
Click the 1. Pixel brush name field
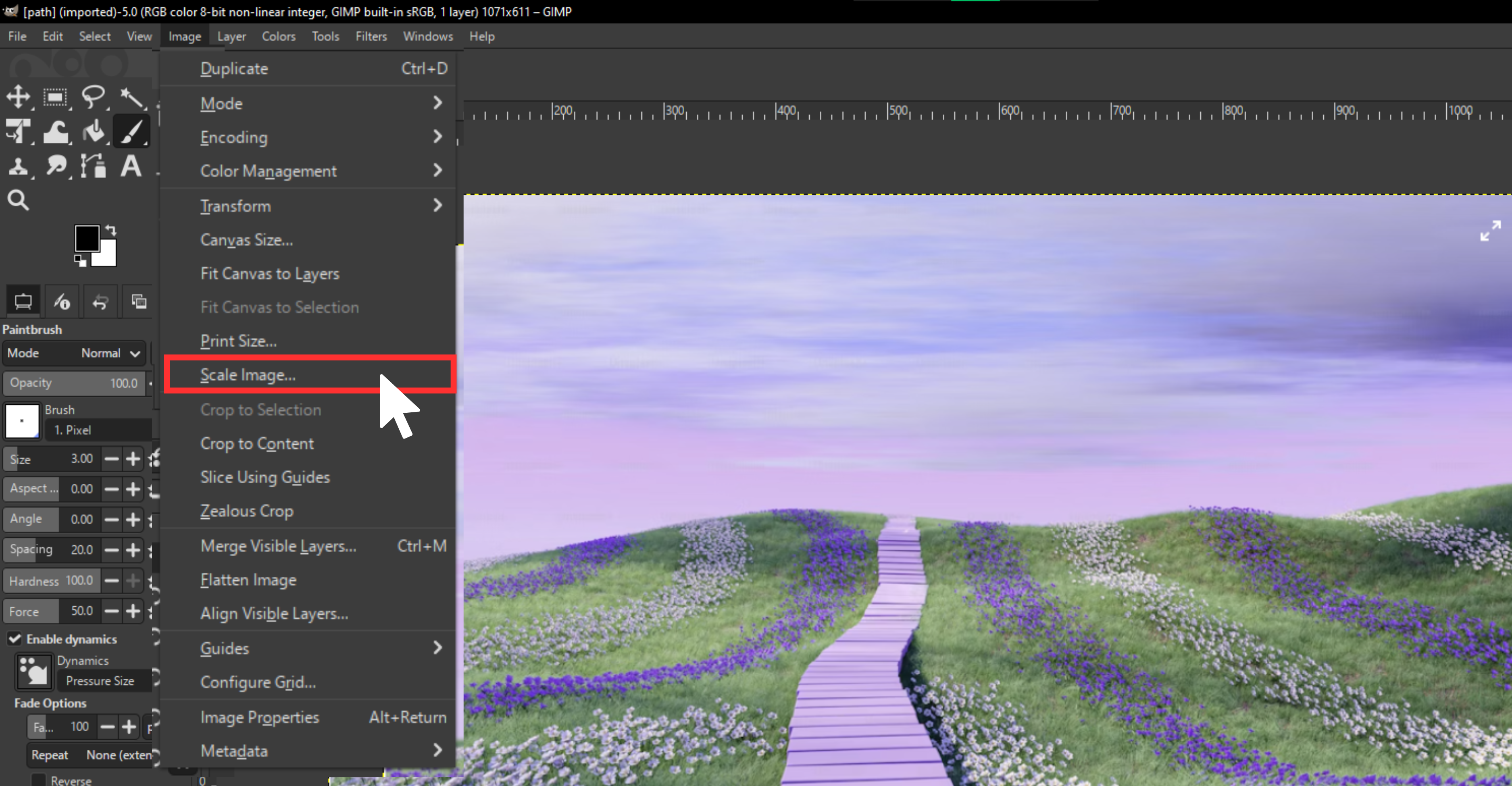tap(98, 430)
